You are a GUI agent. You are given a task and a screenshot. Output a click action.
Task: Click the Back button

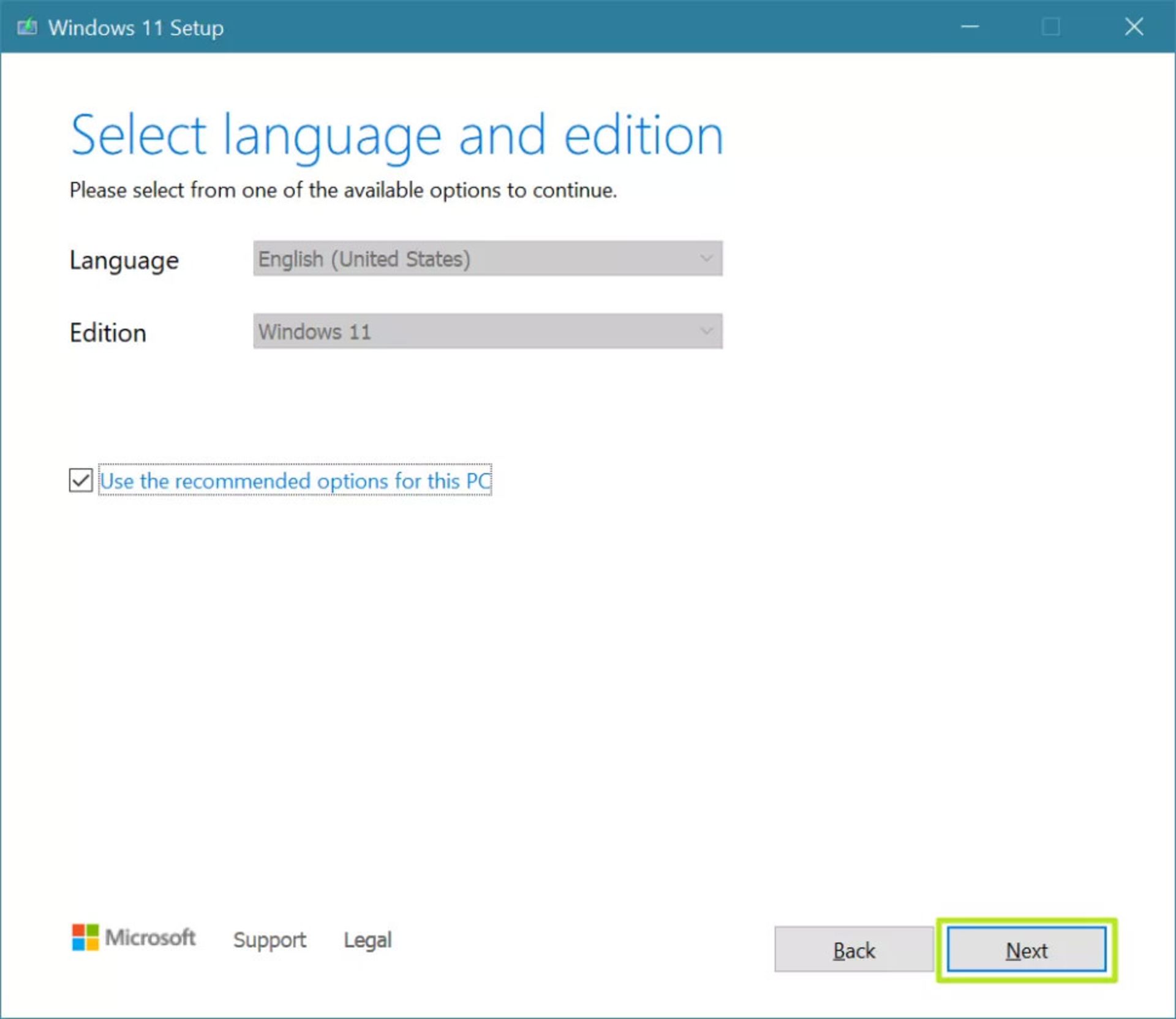[854, 950]
